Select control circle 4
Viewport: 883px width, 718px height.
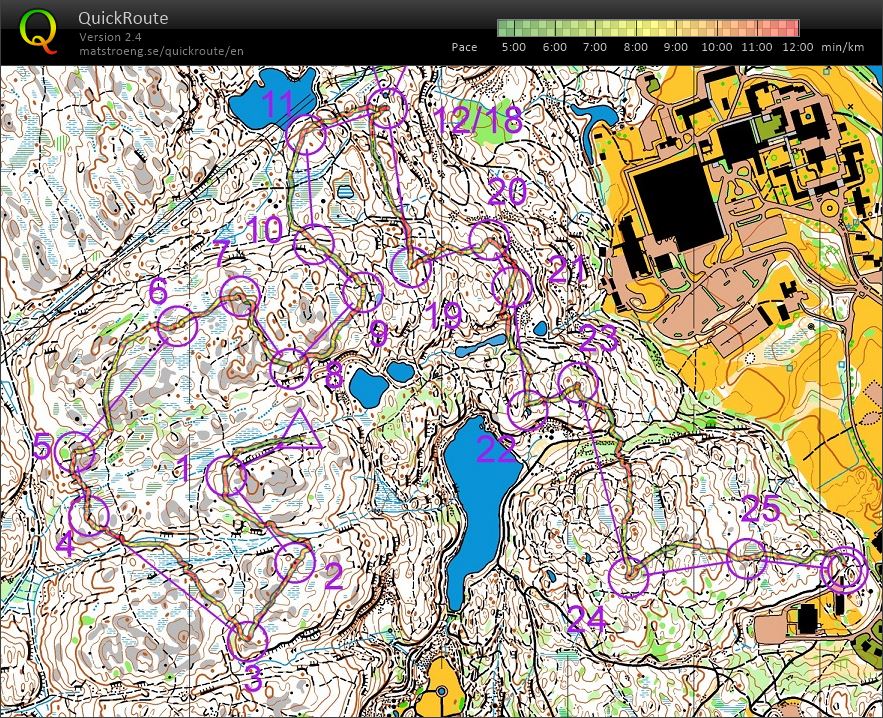pyautogui.click(x=88, y=516)
